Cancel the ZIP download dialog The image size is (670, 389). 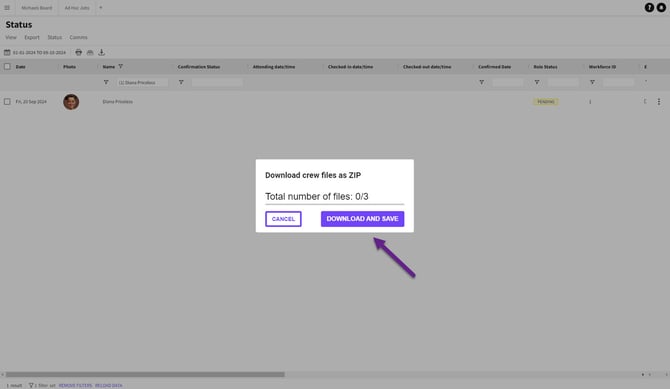283,219
